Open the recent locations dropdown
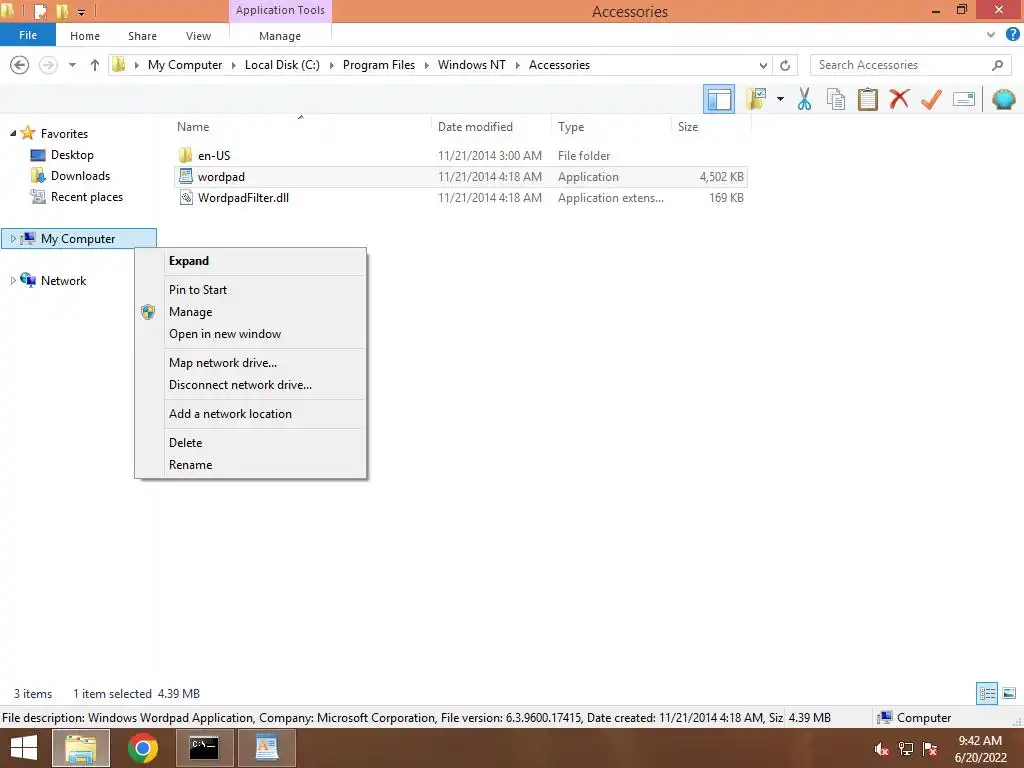 click(72, 65)
